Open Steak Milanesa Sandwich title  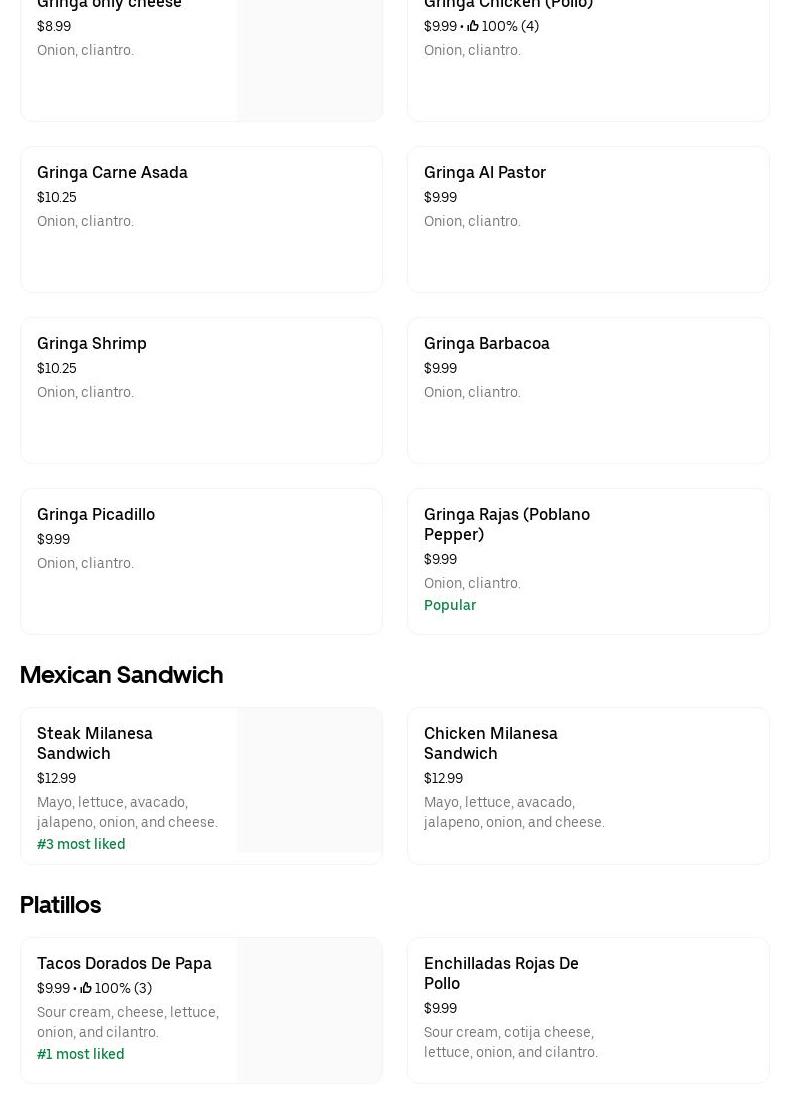tap(95, 743)
